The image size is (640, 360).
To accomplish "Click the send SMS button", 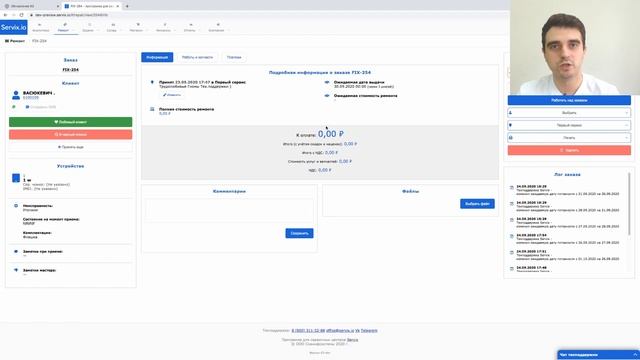I will (x=41, y=107).
